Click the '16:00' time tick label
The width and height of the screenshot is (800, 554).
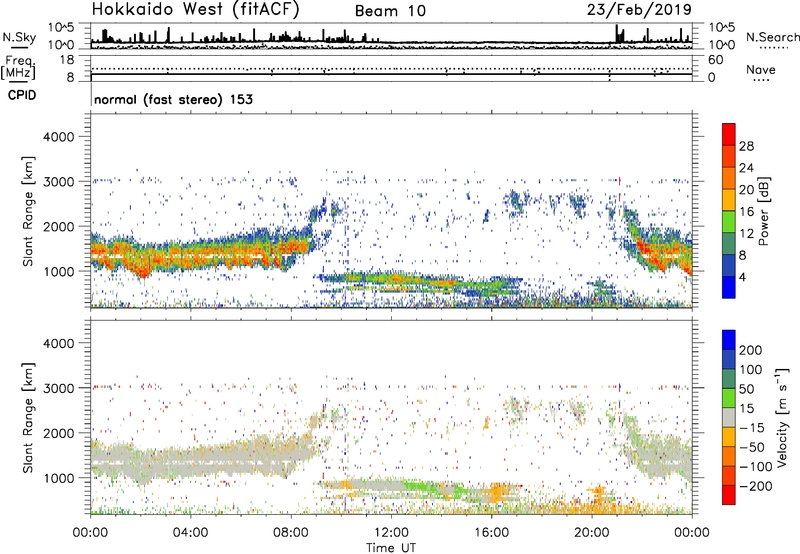[x=491, y=533]
